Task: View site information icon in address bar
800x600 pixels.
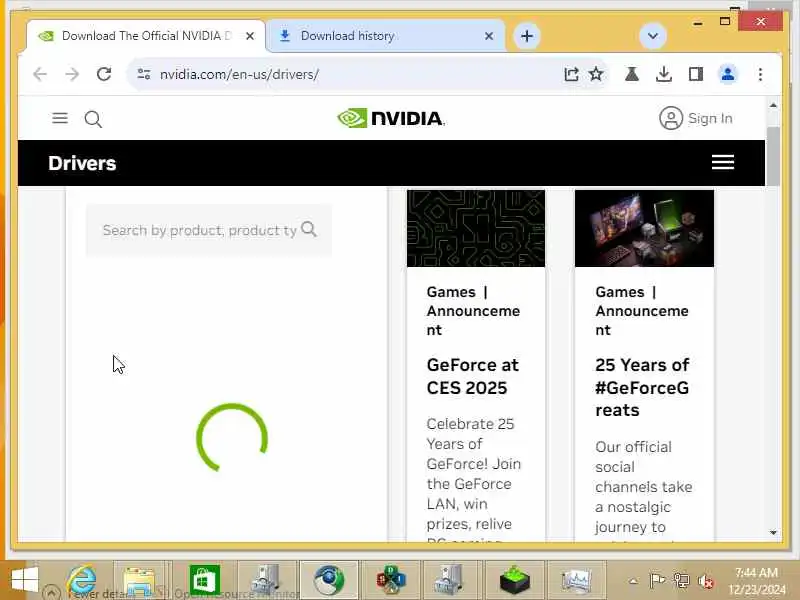Action: [x=144, y=74]
